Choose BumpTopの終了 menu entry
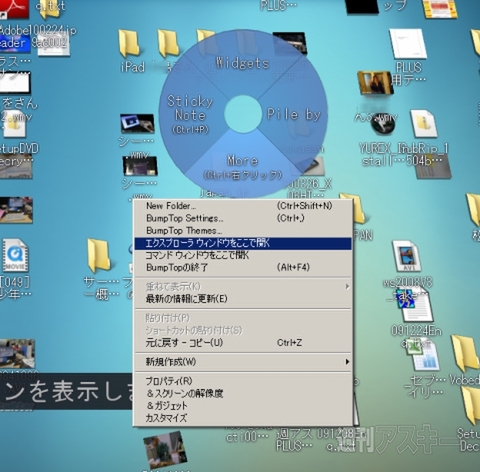 [x=243, y=268]
